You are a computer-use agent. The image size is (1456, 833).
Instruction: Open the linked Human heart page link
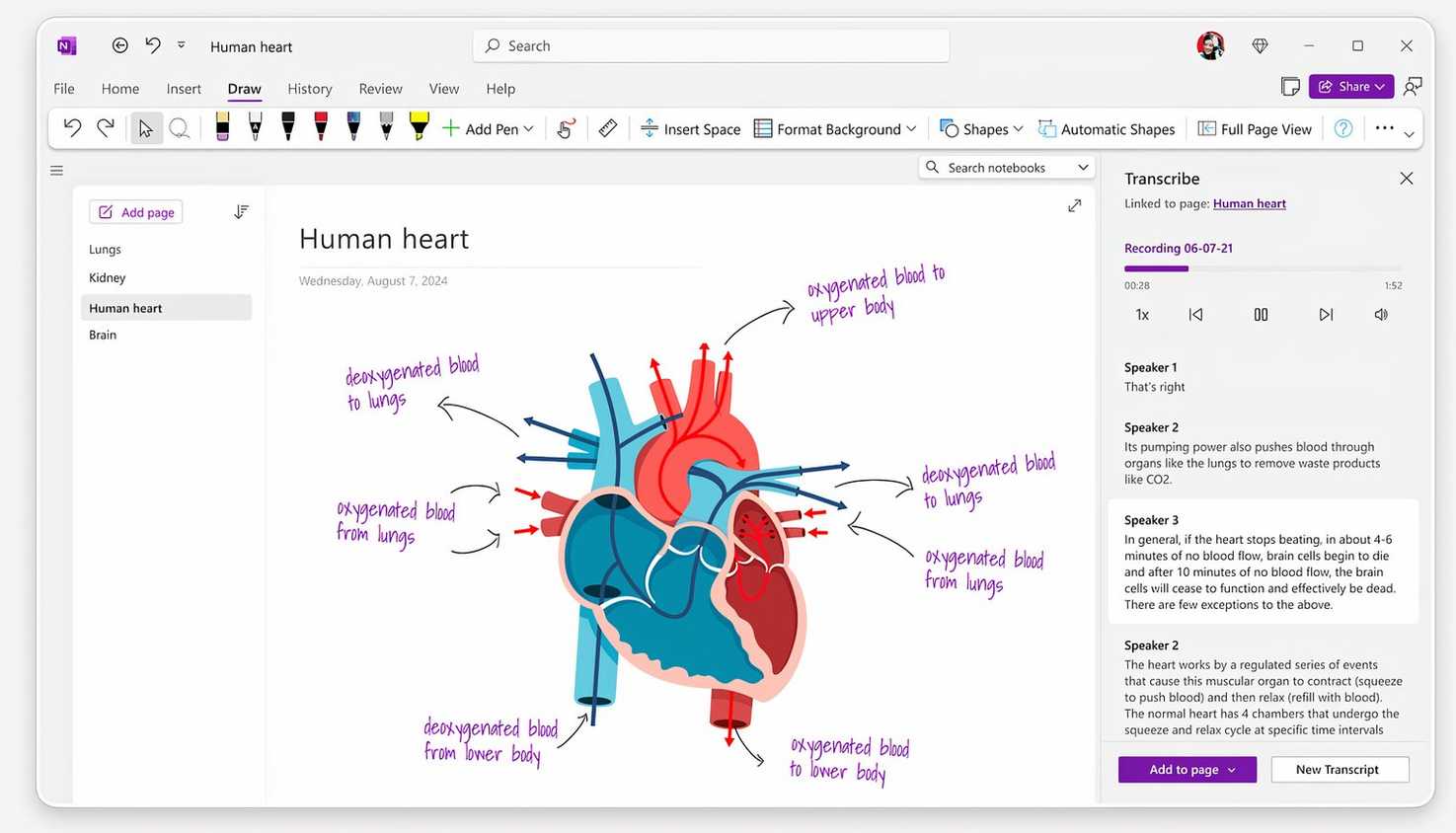point(1249,203)
